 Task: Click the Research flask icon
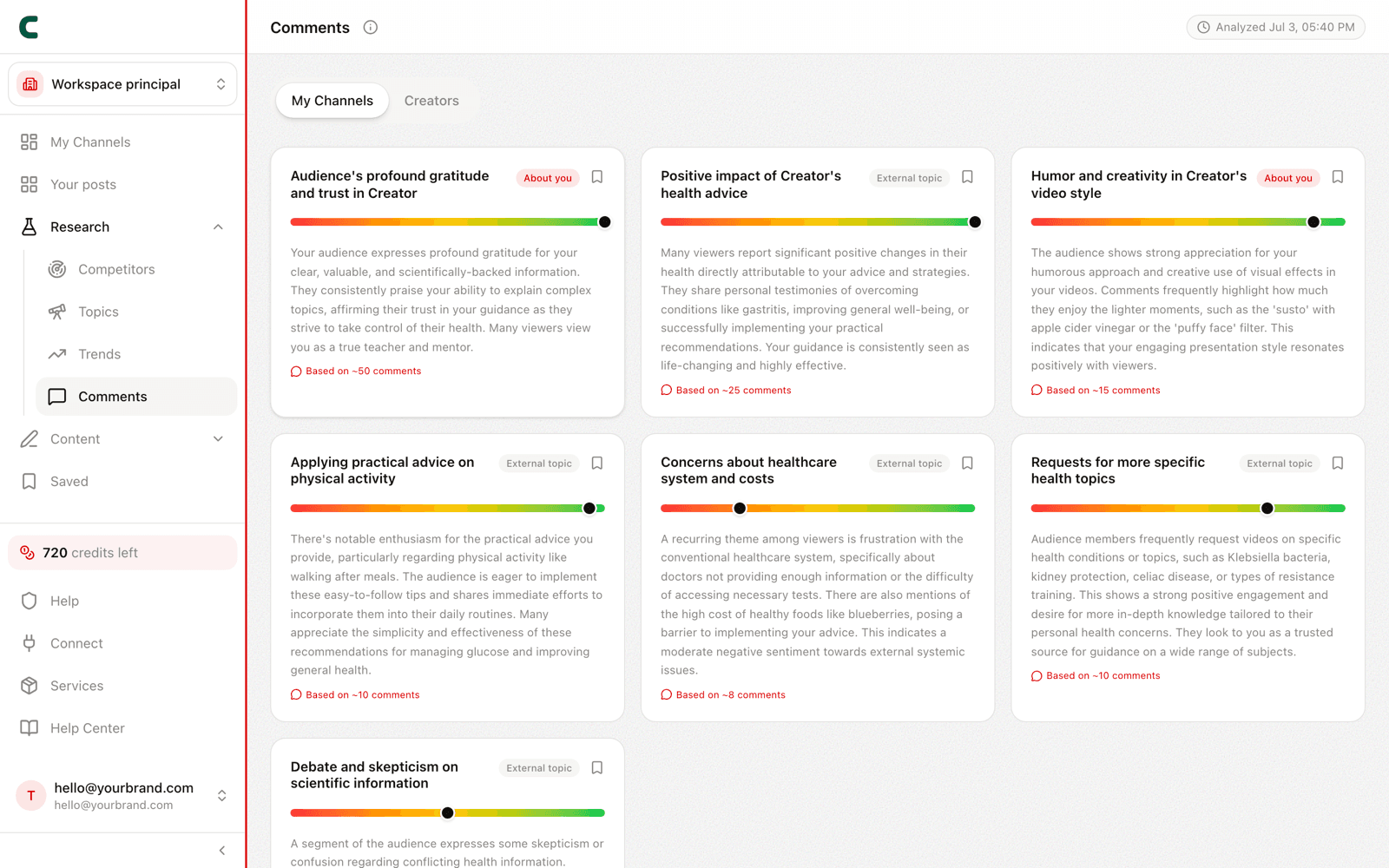click(29, 227)
